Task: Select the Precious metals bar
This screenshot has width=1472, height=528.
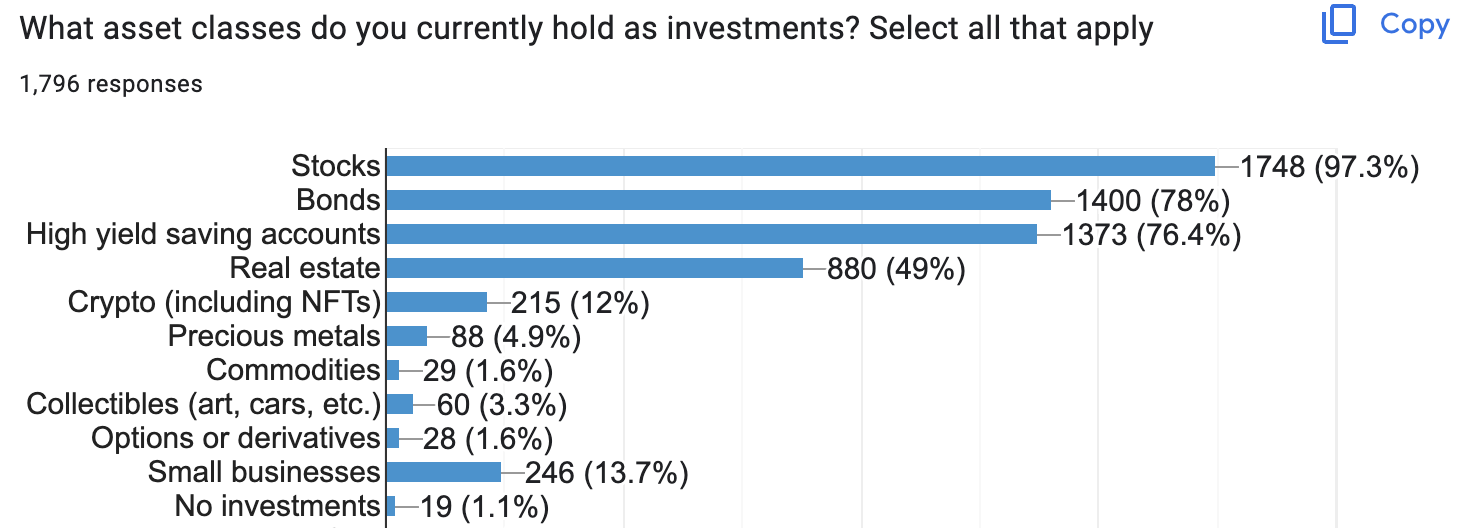Action: click(406, 336)
